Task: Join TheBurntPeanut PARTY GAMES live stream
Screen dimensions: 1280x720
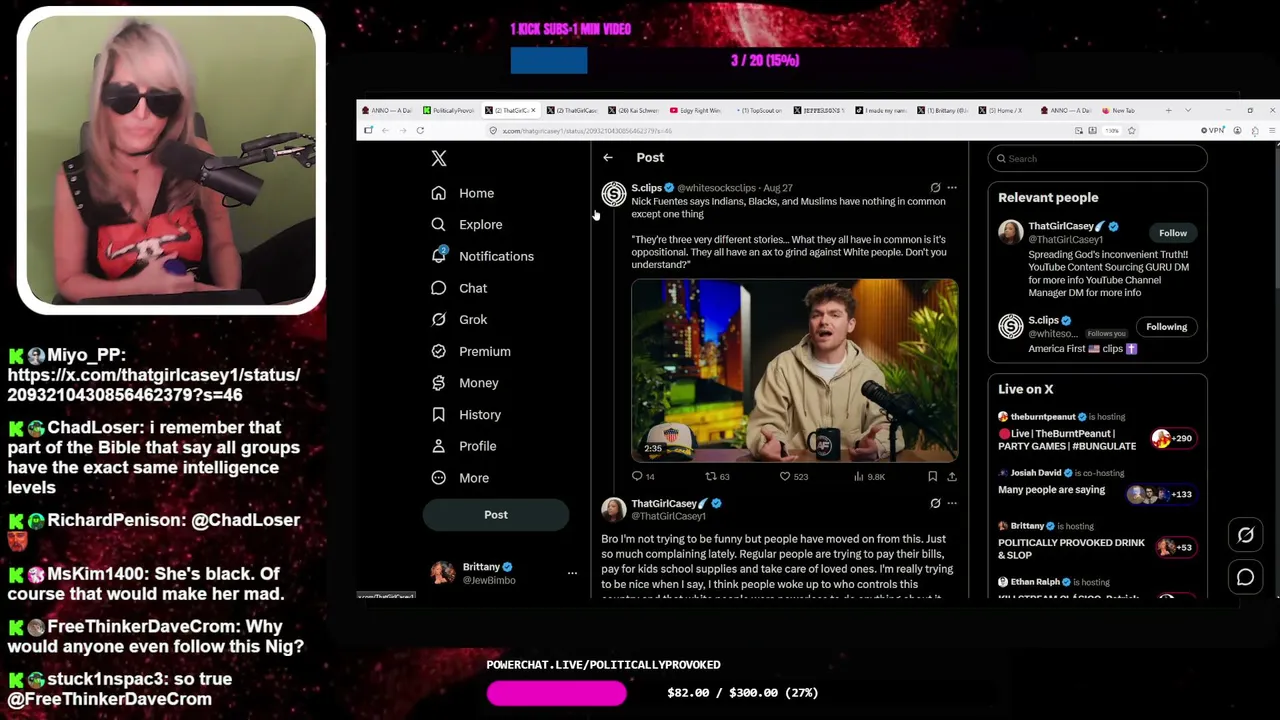Action: click(1067, 440)
